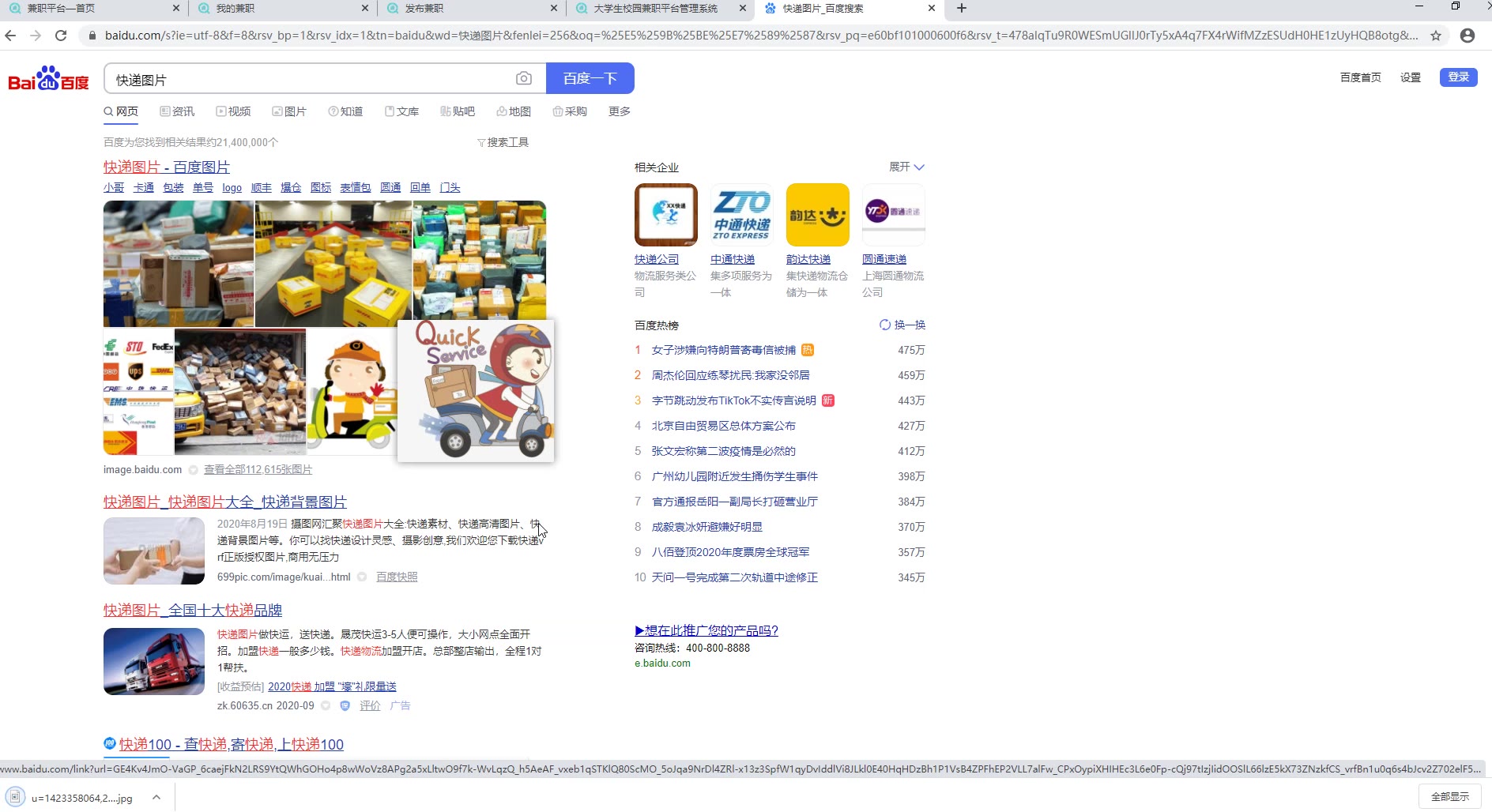Image resolution: width=1492 pixels, height=812 pixels.
Task: Open the DHL yellow boxes image thumbnail
Action: tap(333, 263)
